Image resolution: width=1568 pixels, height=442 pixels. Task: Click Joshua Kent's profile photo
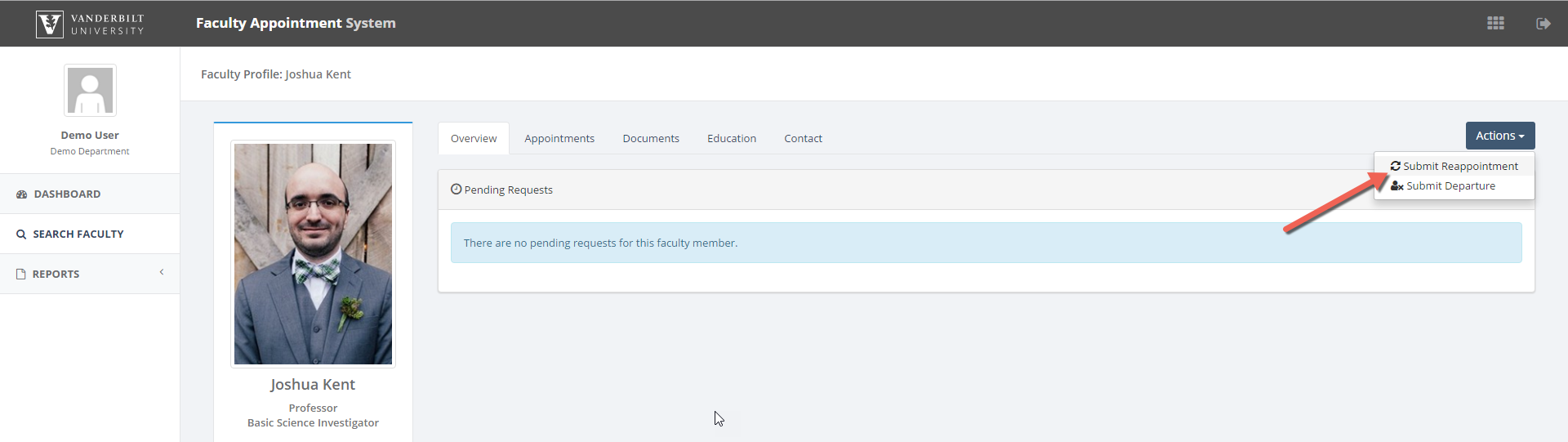[x=313, y=254]
